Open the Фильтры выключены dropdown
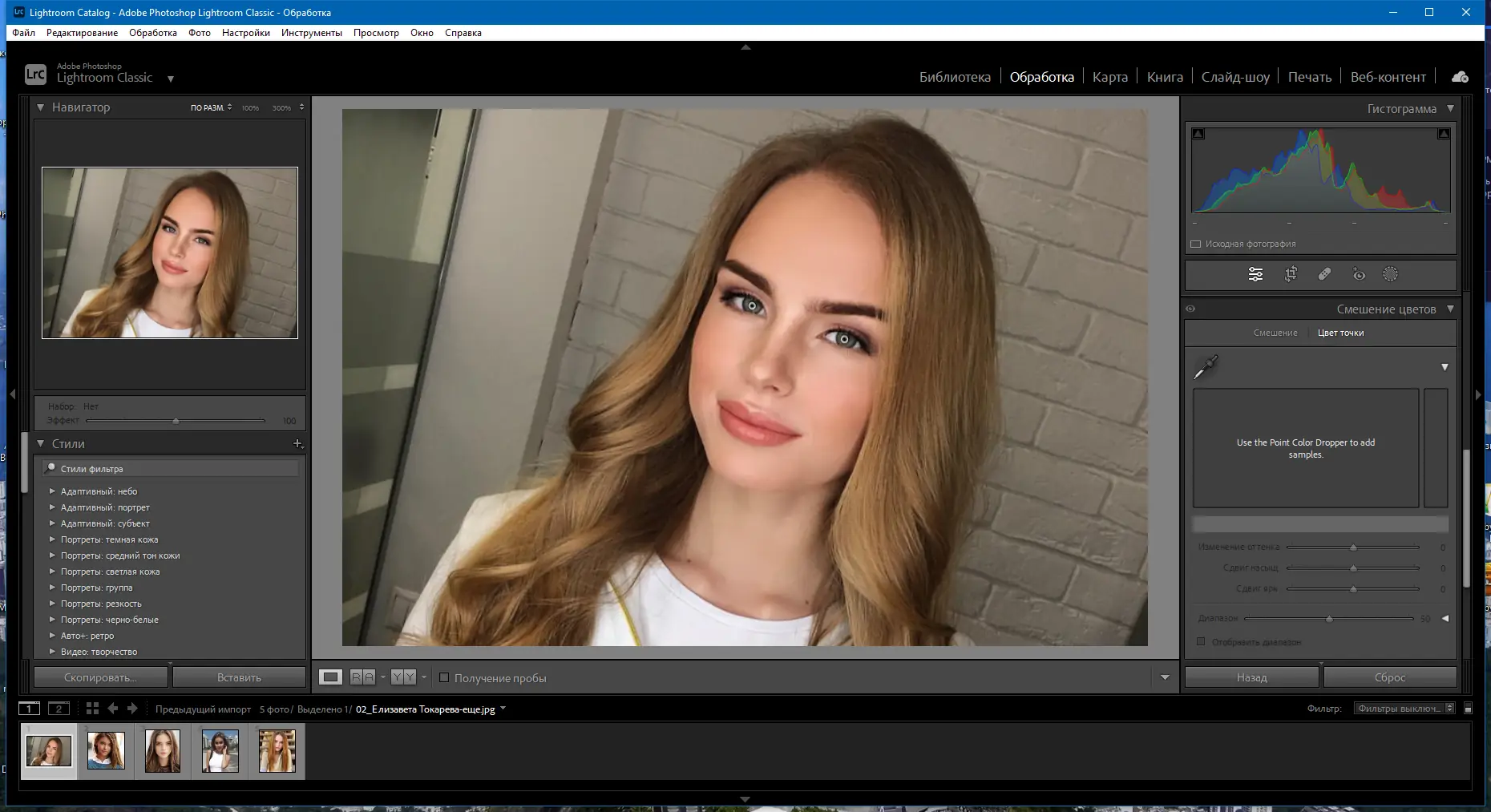Viewport: 1491px width, 812px height. click(x=1404, y=709)
